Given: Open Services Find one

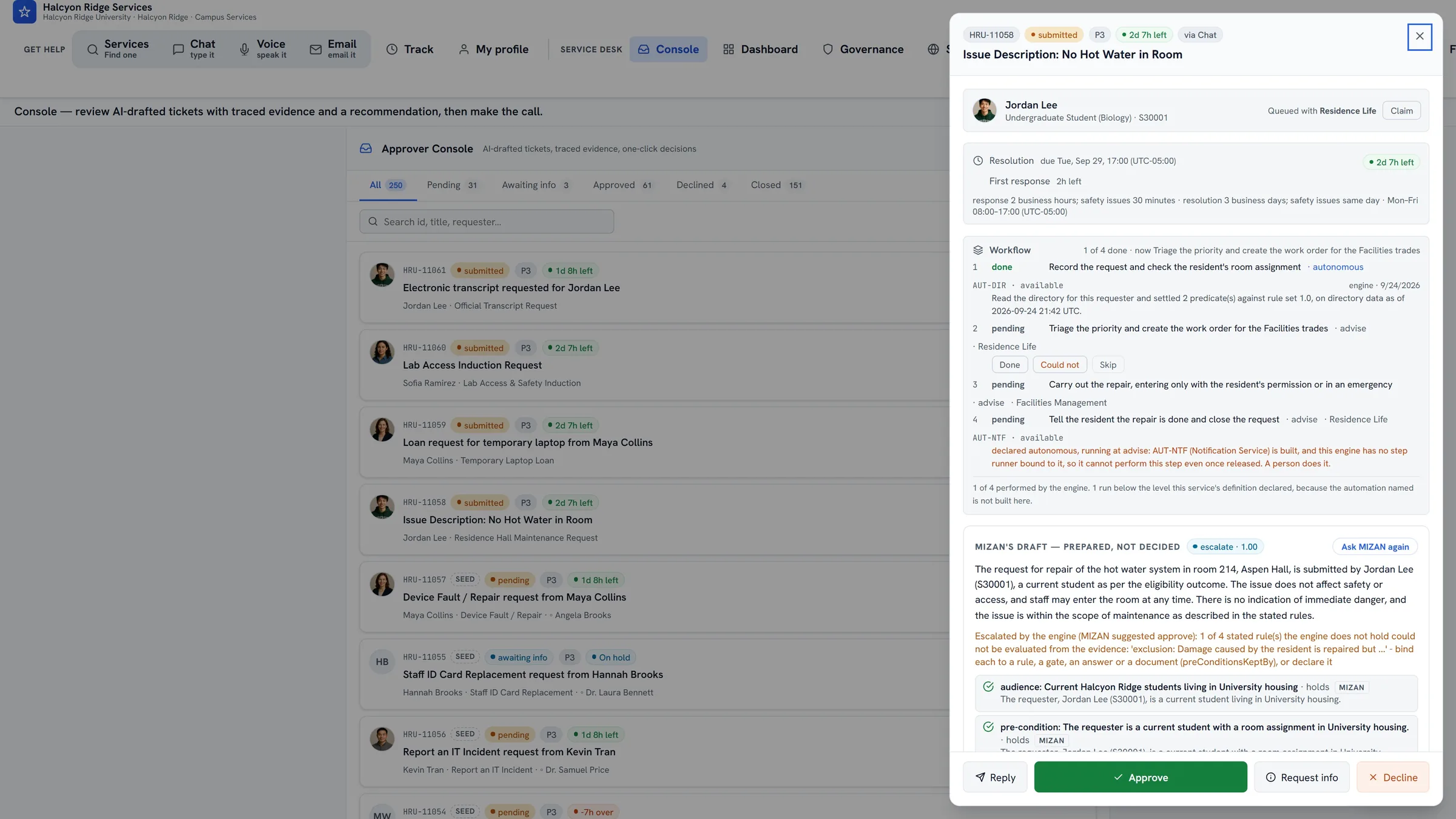Looking at the screenshot, I should tap(118, 49).
